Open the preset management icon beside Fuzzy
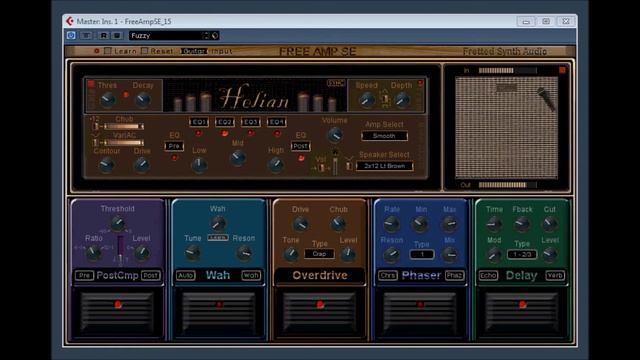Image resolution: width=640 pixels, height=360 pixels. coord(215,36)
